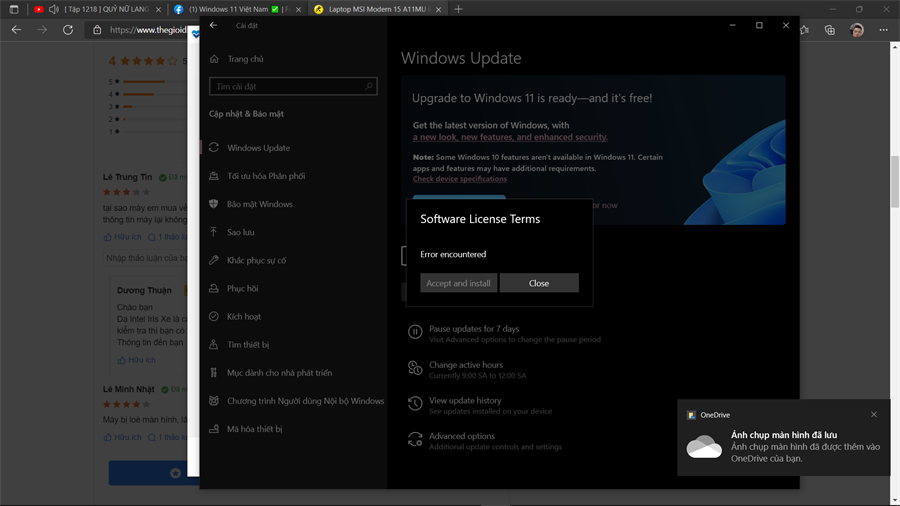
Task: Open Advanced options settings
Action: pos(462,436)
